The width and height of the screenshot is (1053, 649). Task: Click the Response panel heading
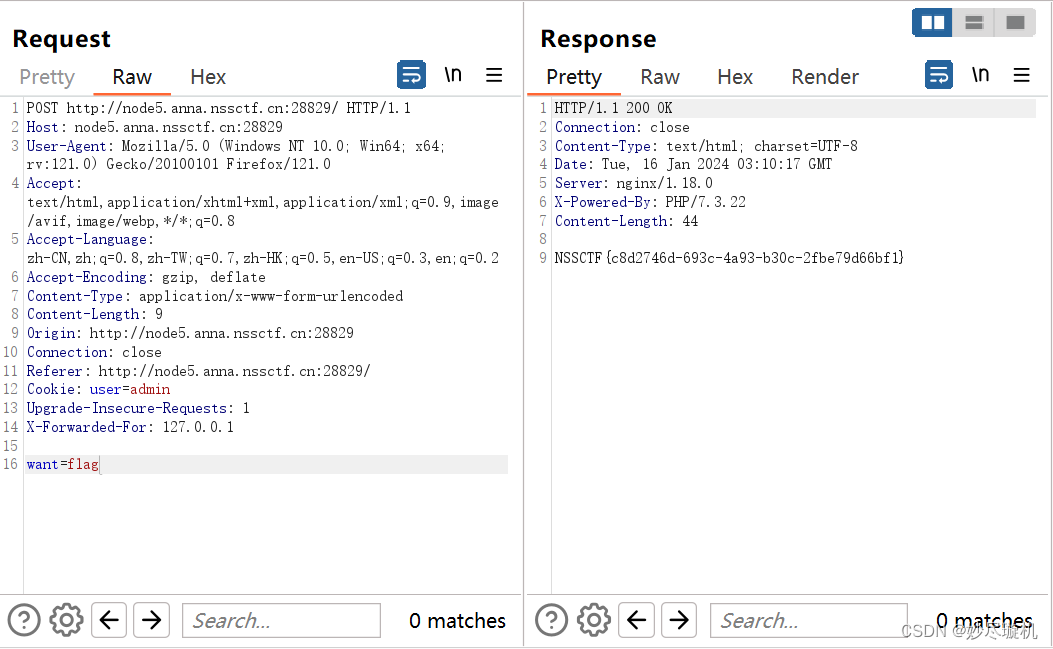[x=598, y=39]
